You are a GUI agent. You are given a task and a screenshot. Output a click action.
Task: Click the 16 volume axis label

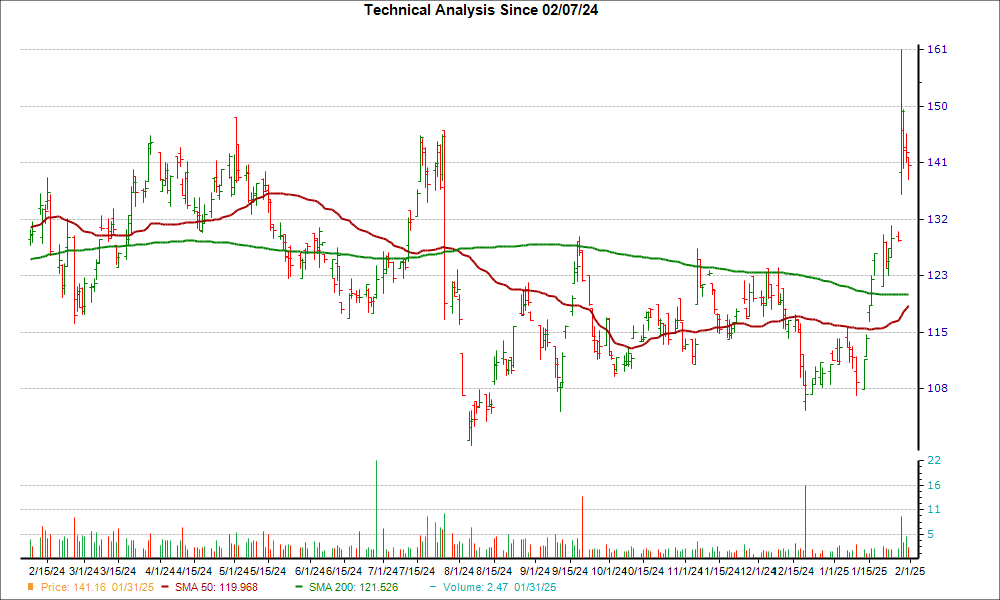[934, 486]
